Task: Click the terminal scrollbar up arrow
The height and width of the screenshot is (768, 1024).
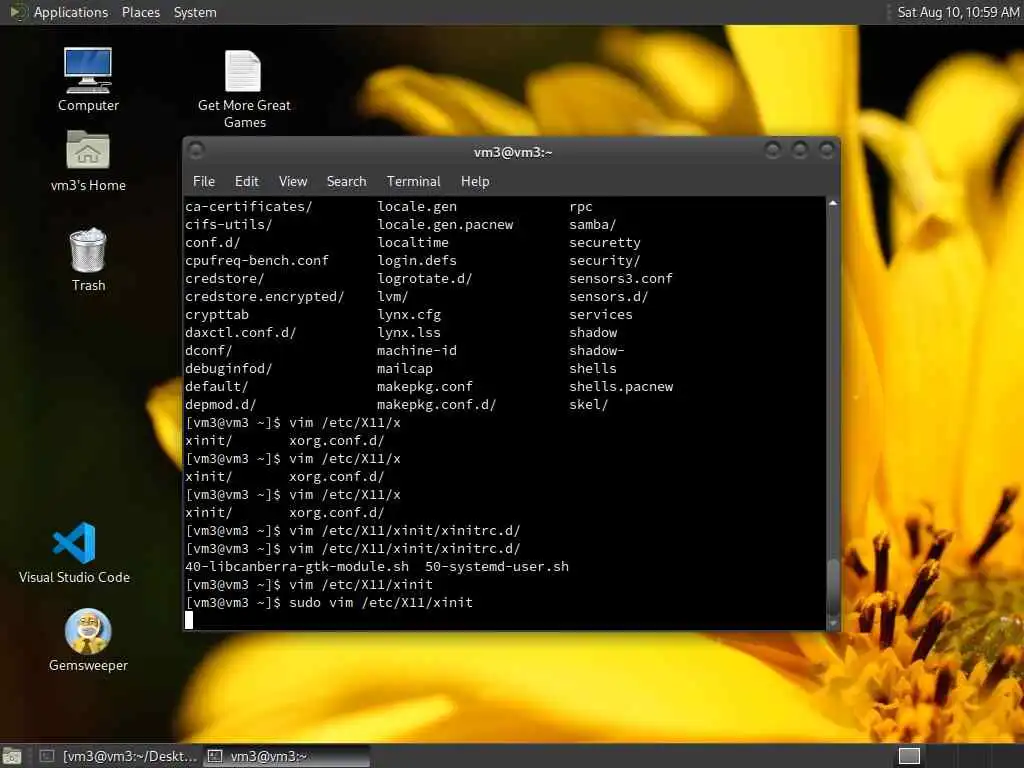Action: coord(833,204)
